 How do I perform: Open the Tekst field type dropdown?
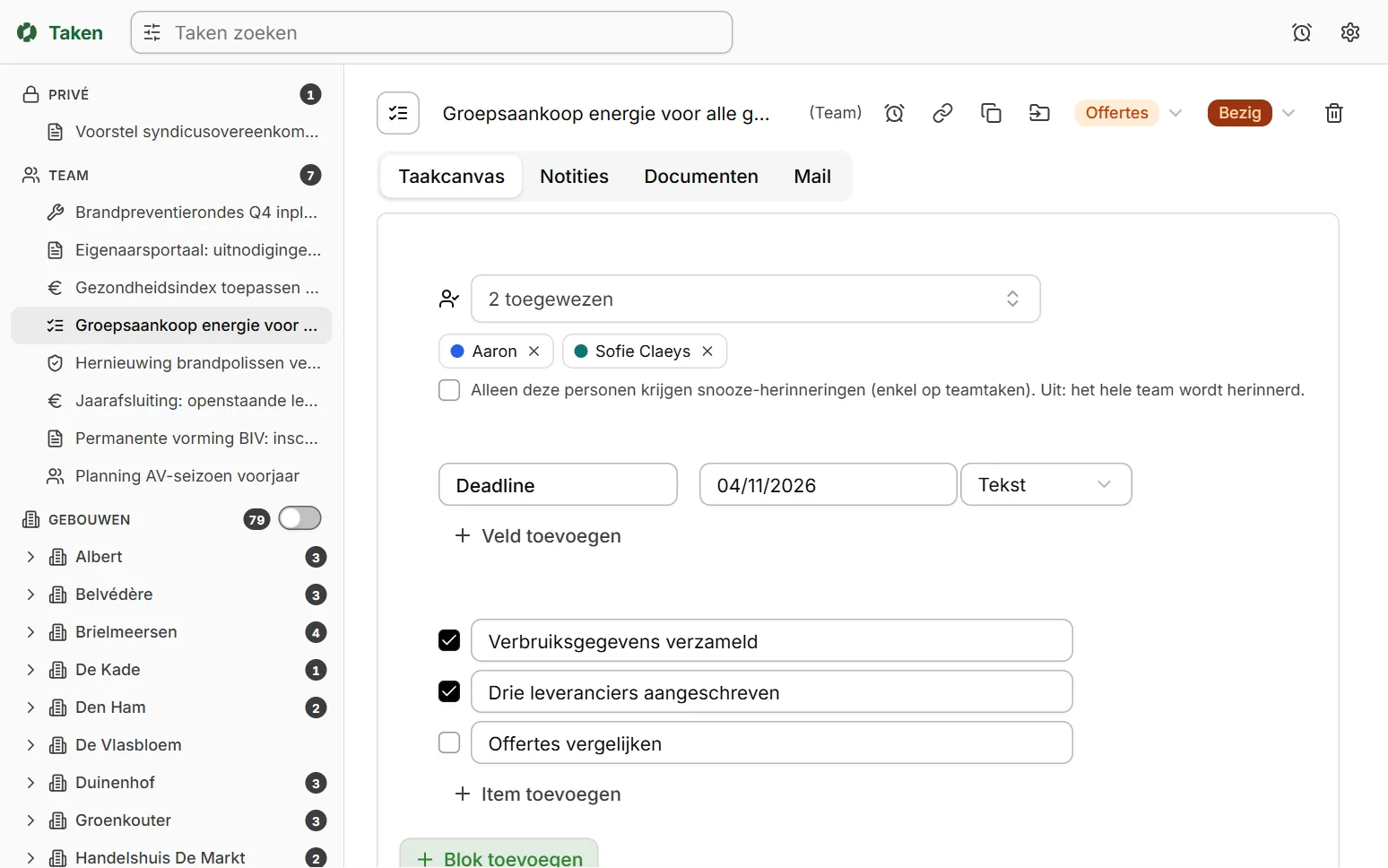point(1046,484)
